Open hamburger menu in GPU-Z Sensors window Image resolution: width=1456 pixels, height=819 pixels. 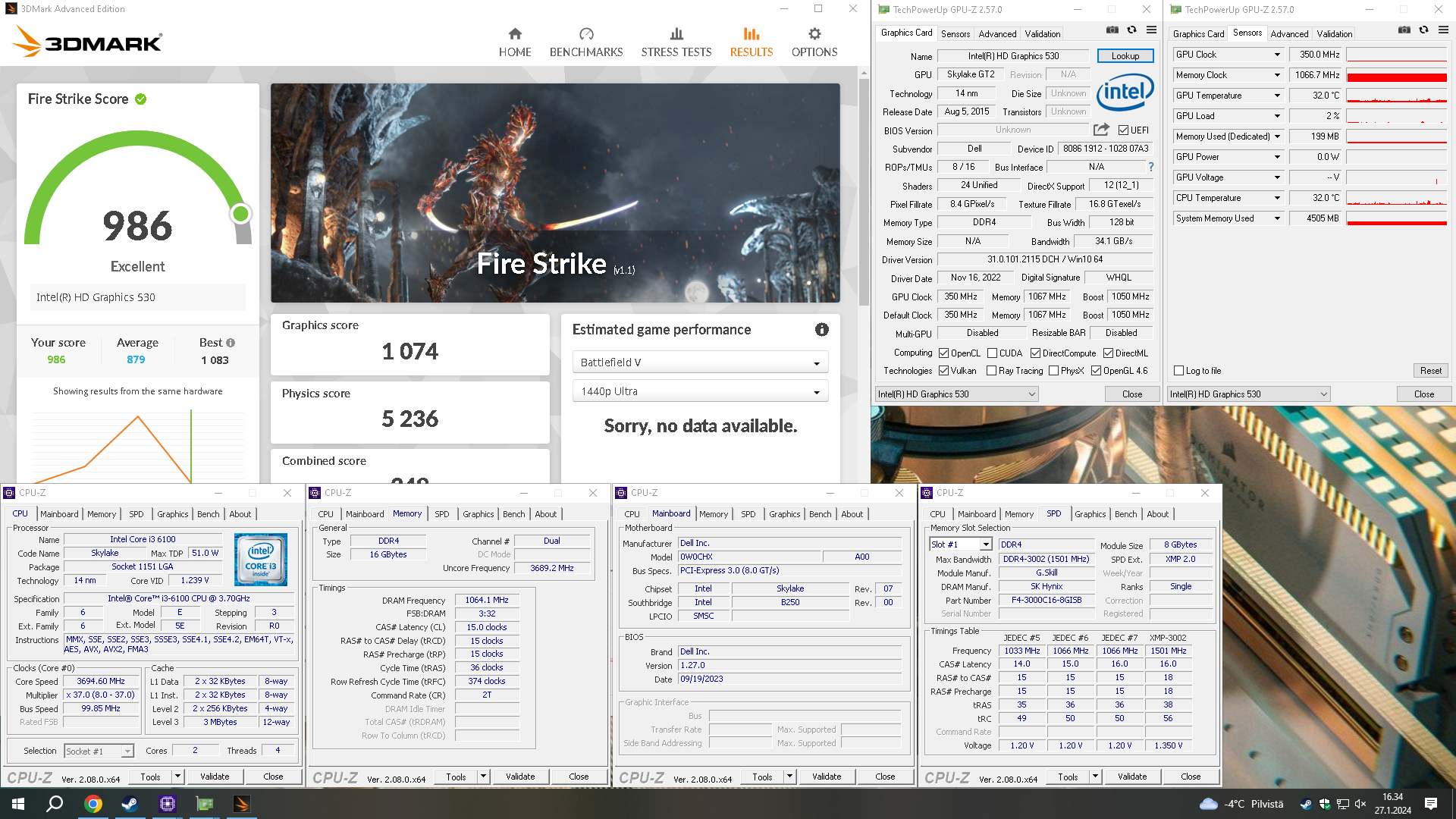click(1443, 30)
